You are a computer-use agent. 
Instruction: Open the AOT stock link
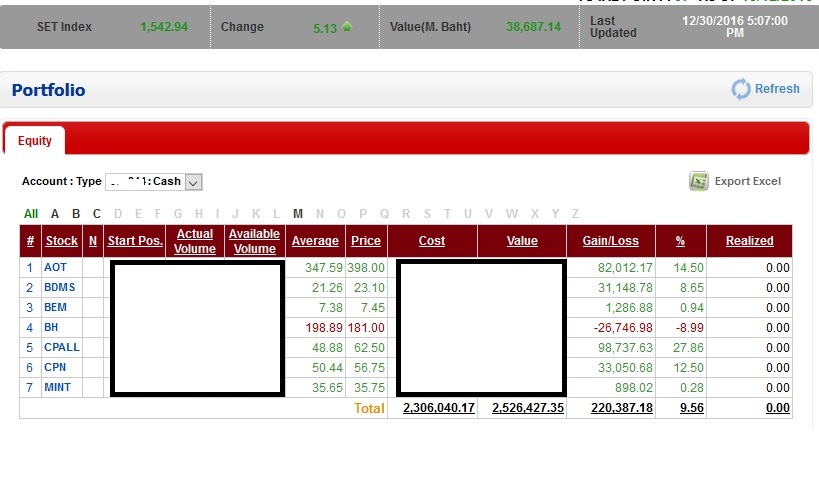click(55, 267)
